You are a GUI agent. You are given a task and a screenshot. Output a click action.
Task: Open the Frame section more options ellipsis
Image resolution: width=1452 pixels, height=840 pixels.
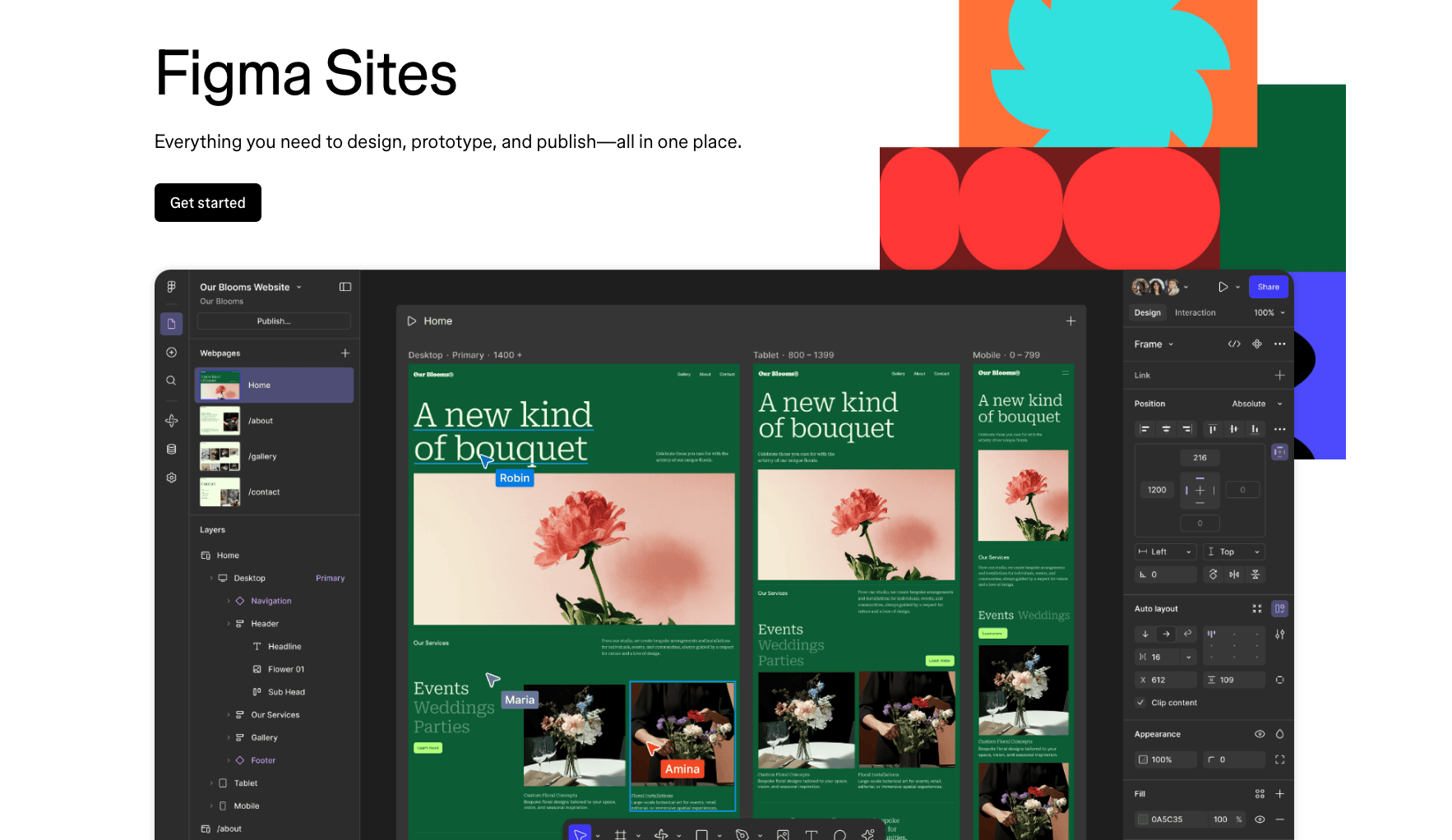click(1280, 344)
